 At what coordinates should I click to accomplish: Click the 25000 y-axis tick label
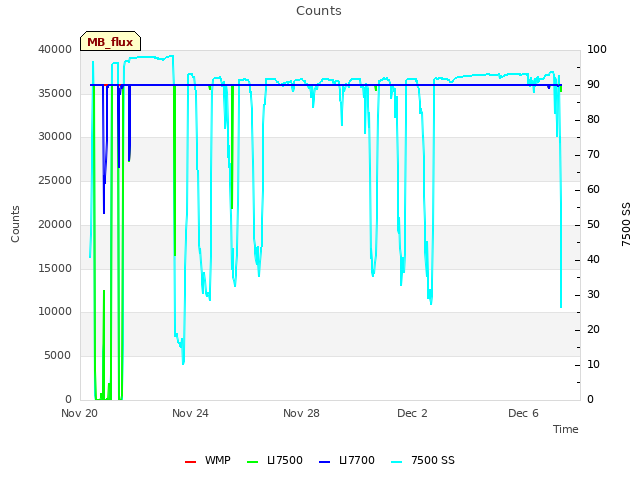coord(55,180)
